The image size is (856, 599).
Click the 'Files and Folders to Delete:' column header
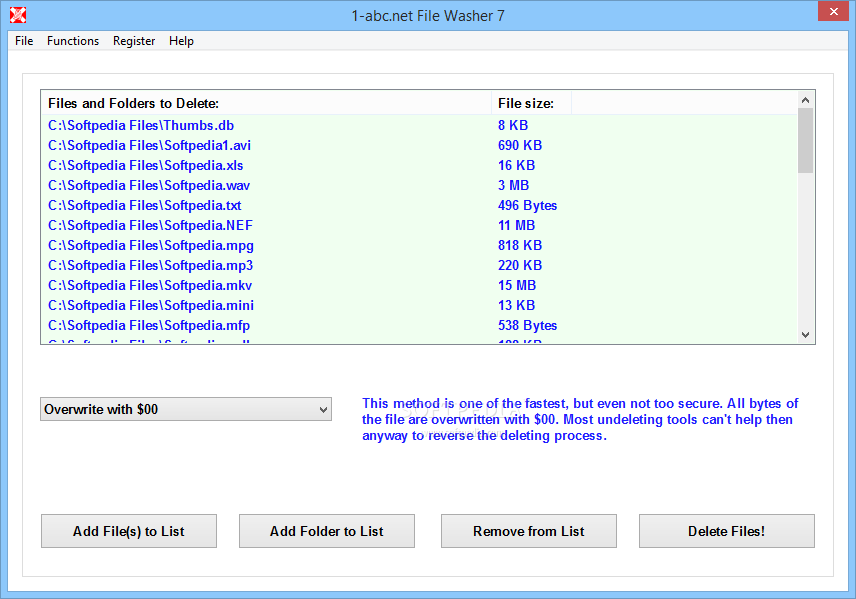(266, 103)
